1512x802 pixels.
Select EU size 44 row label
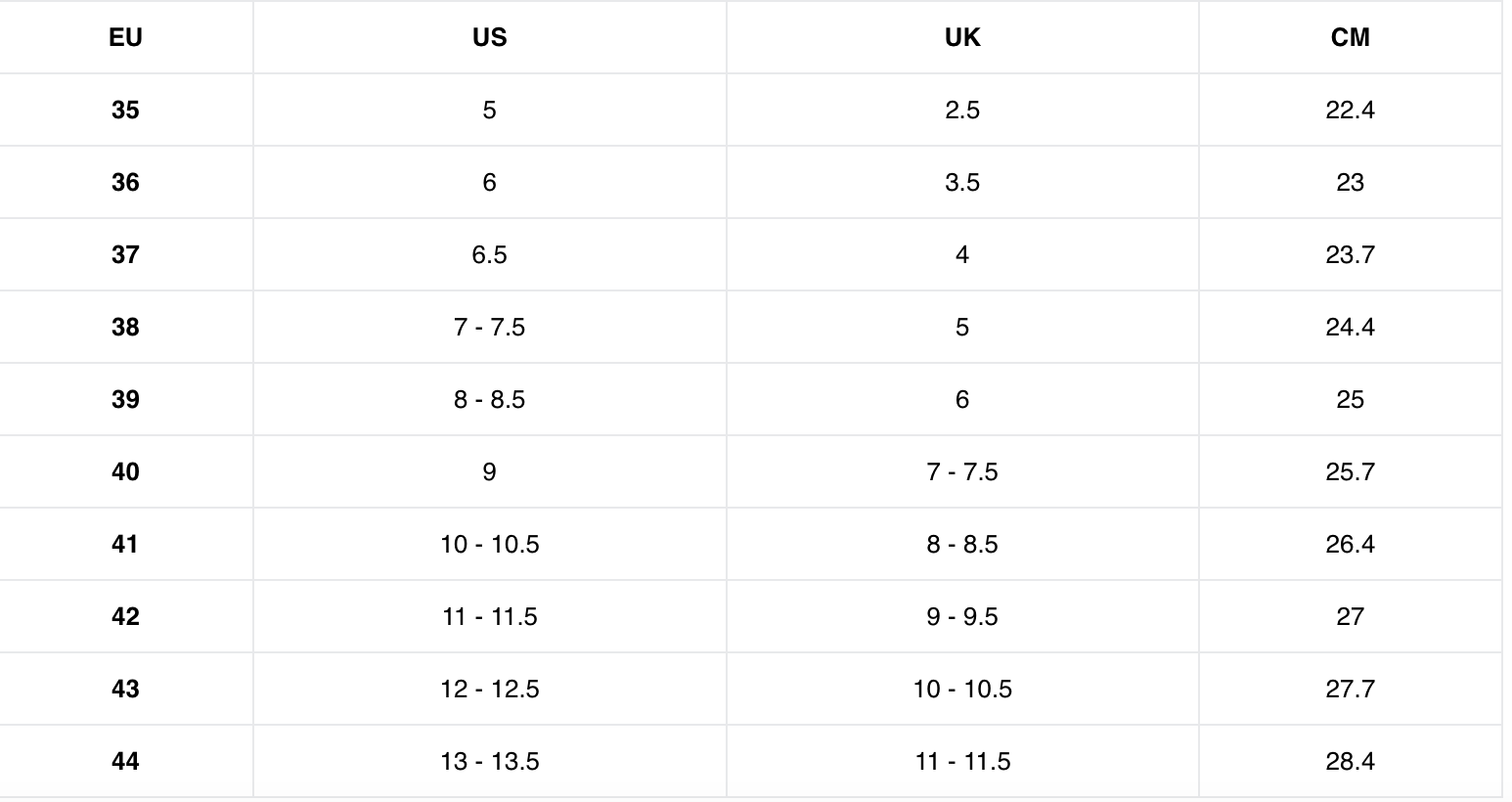pos(125,761)
